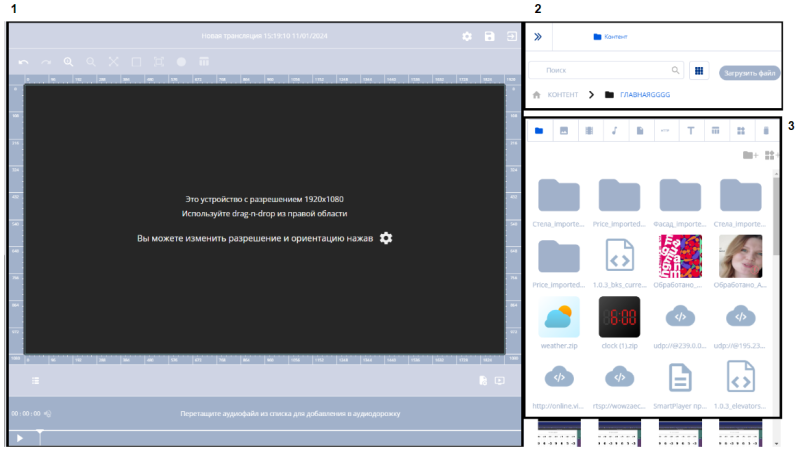Save the broadcast with the floppy disk icon
The image size is (800, 453).
pos(489,37)
